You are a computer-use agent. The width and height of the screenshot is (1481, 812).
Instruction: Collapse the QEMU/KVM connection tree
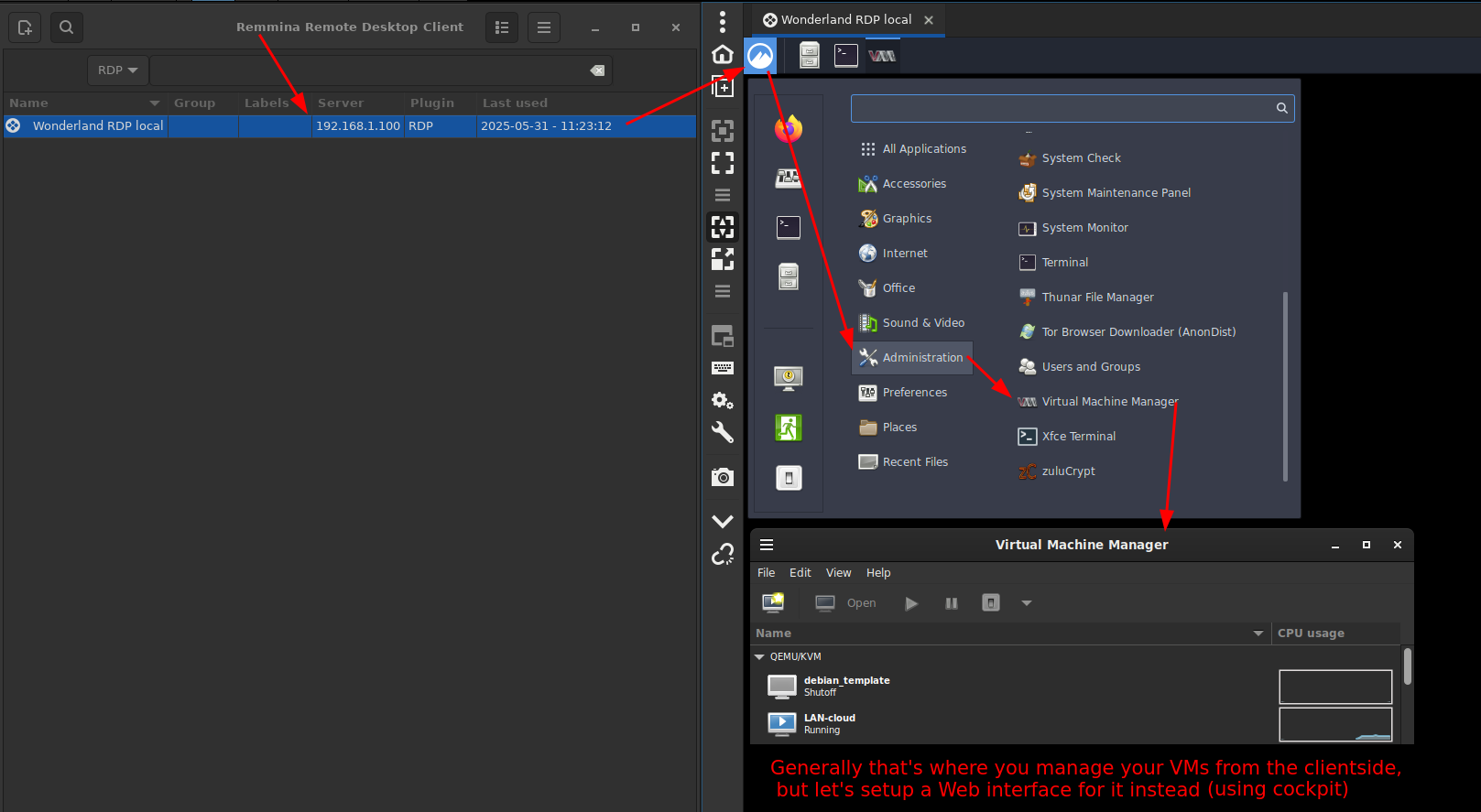(759, 657)
